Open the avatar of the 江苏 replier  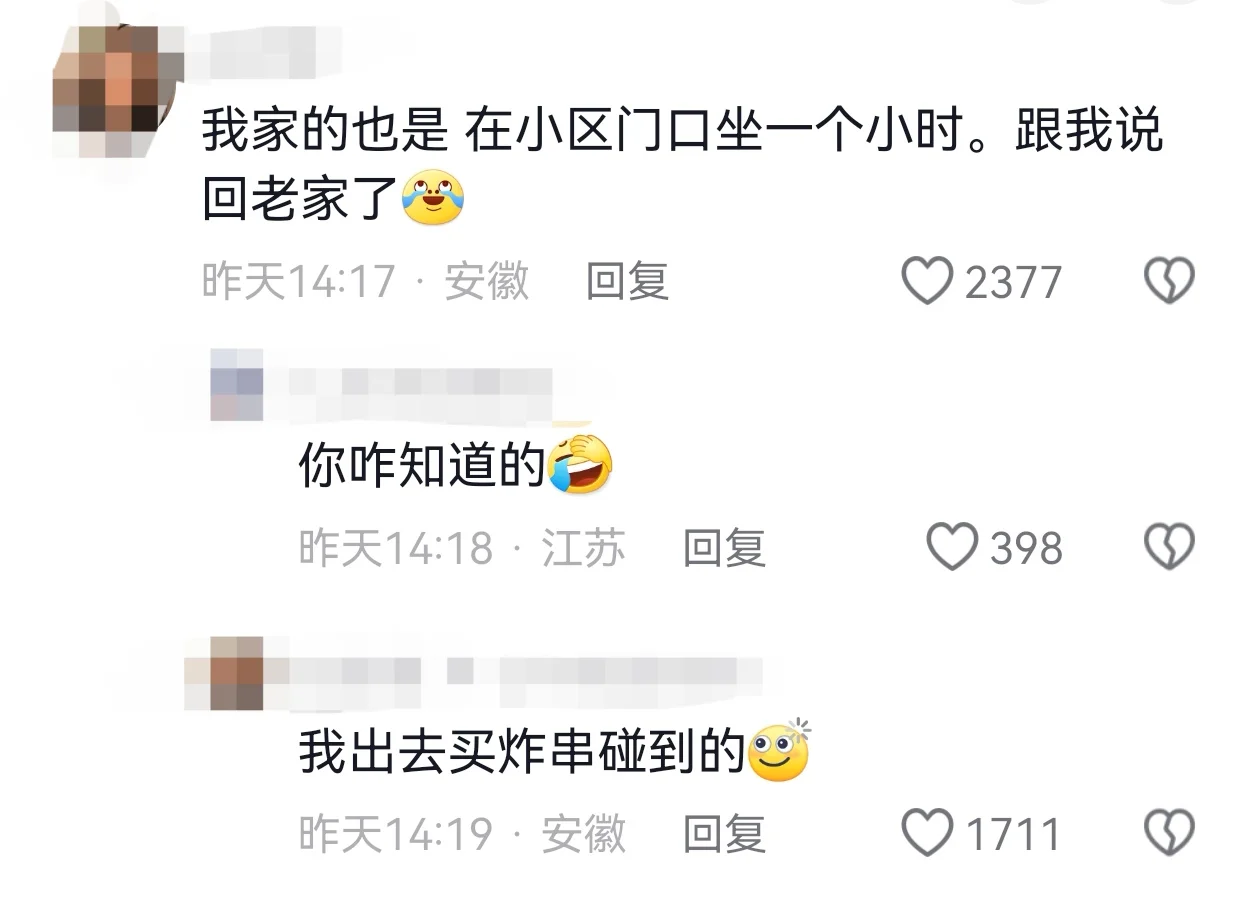tap(237, 385)
